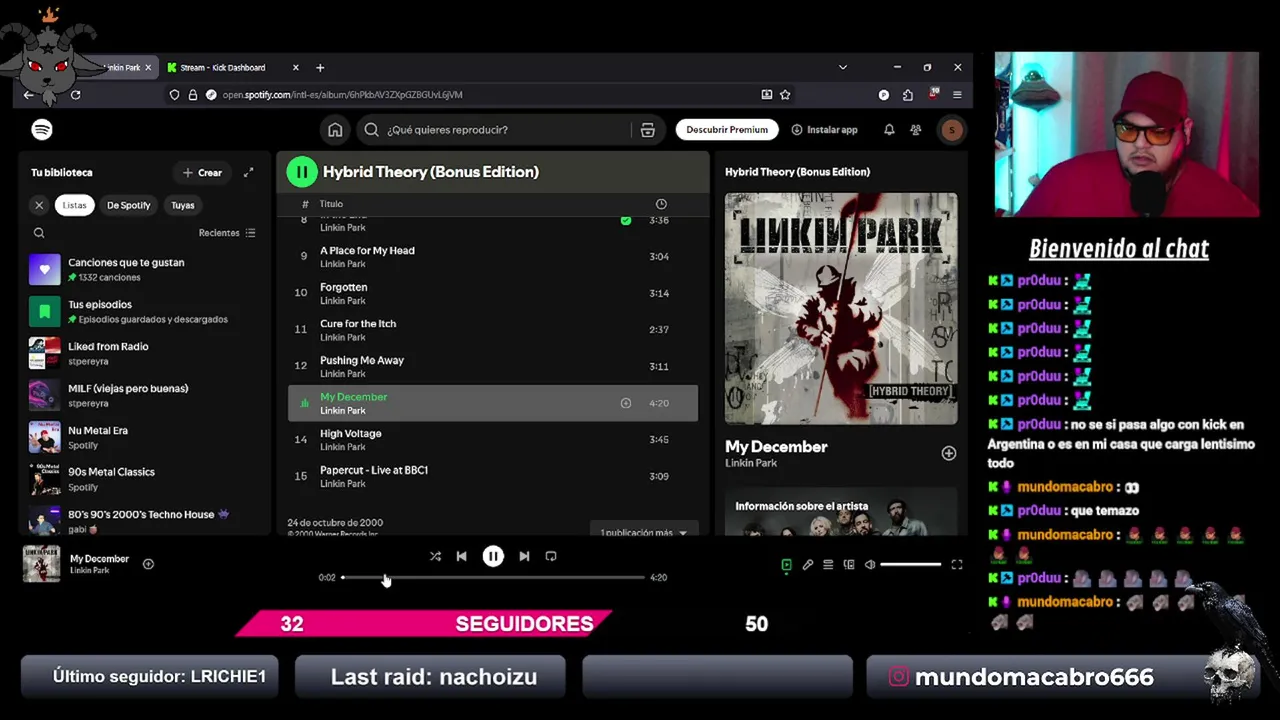The width and height of the screenshot is (1280, 720).
Task: Bookmark page with star icon
Action: point(785,95)
